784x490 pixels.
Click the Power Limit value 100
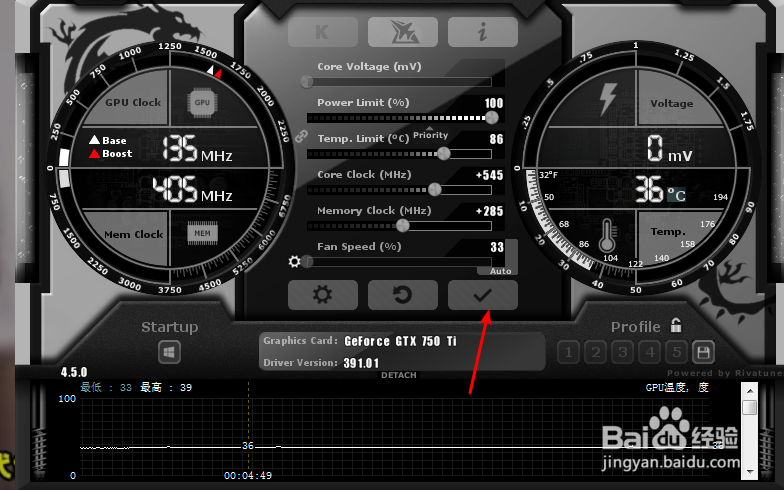pyautogui.click(x=494, y=103)
